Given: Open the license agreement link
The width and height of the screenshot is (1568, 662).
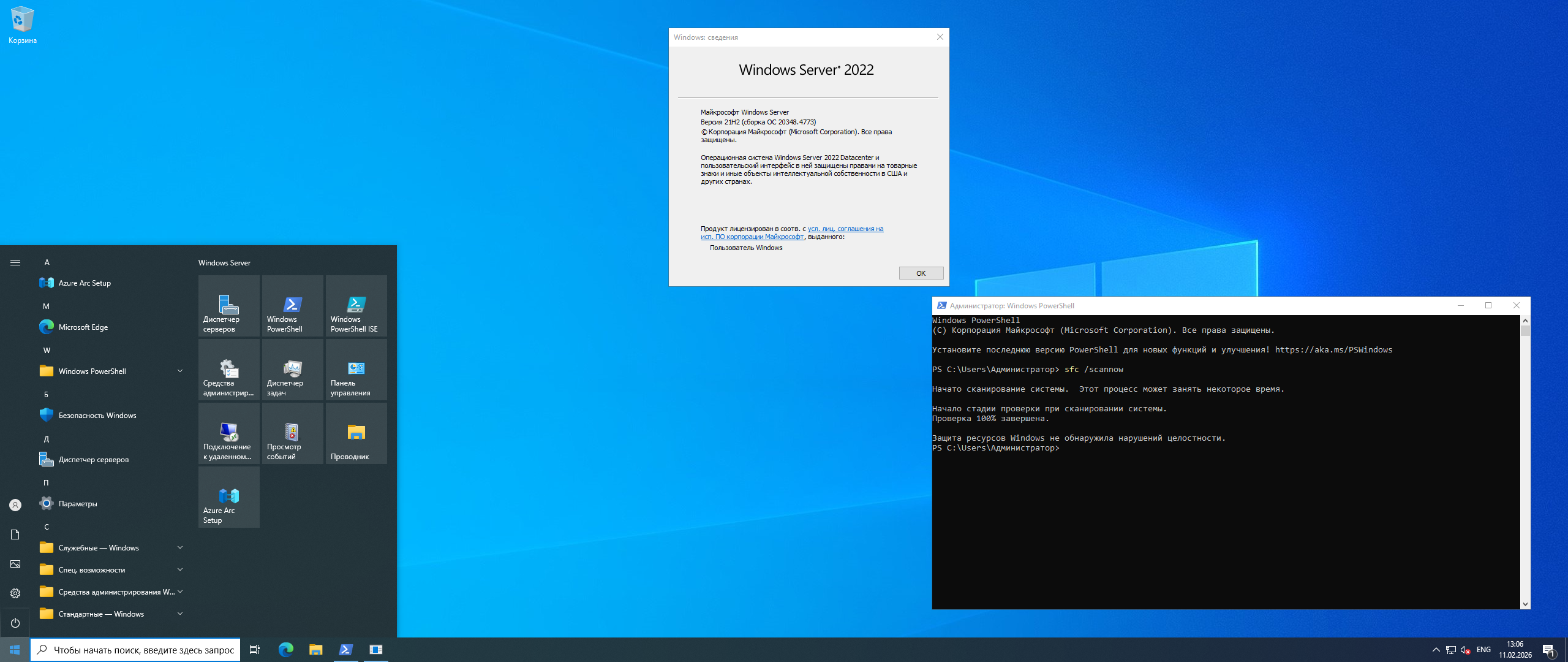Looking at the screenshot, I should coord(845,229).
